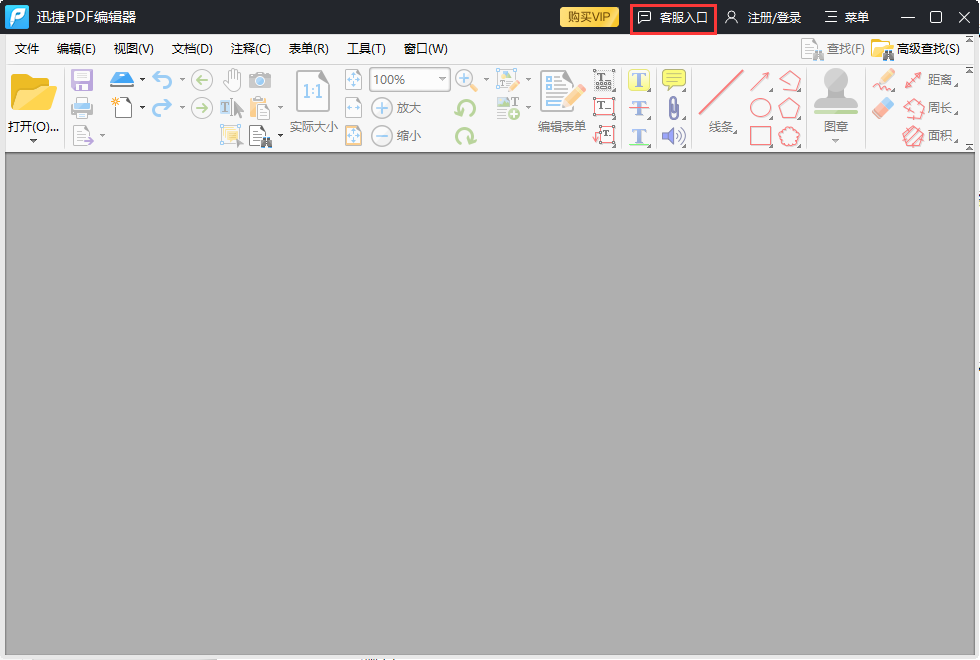
Task: Open the 文档(D) menu
Action: point(192,49)
